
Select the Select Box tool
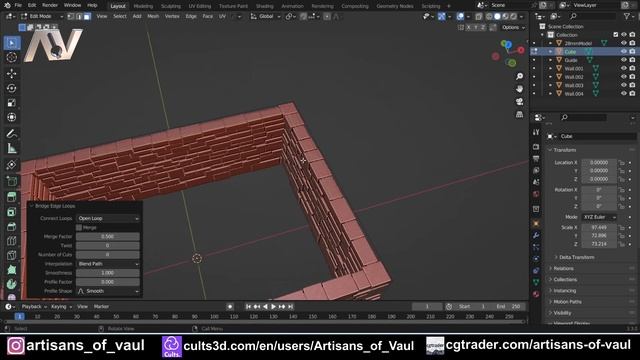click(x=12, y=43)
